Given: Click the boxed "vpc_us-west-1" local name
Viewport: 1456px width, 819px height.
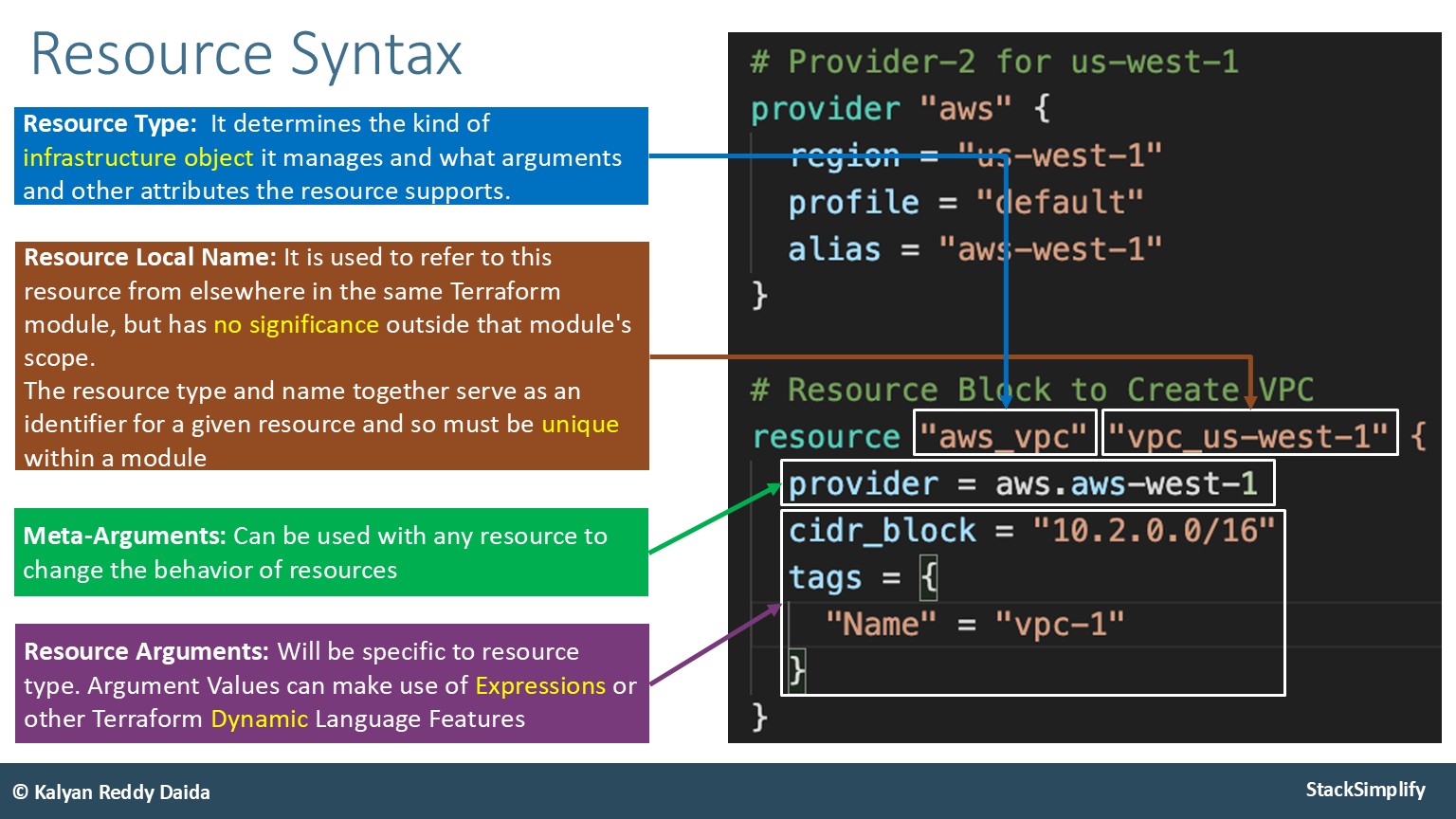Looking at the screenshot, I should click(x=1249, y=434).
